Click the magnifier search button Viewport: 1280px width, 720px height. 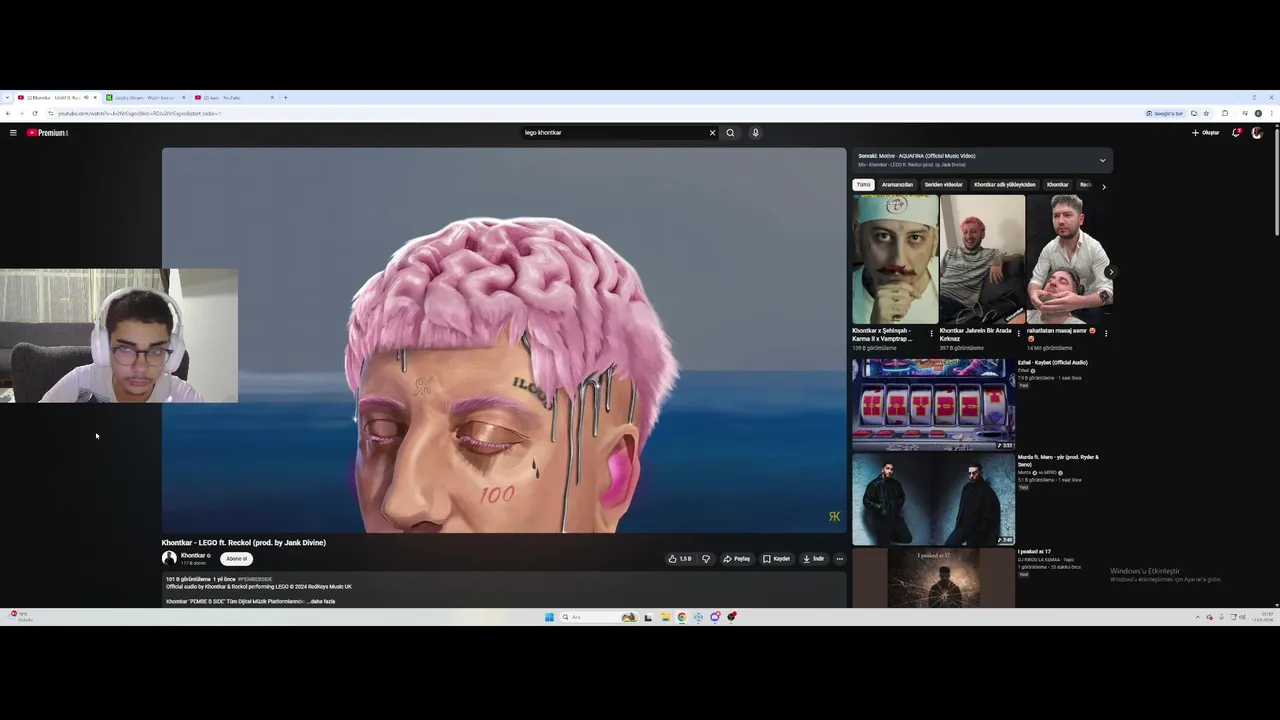coord(730,132)
